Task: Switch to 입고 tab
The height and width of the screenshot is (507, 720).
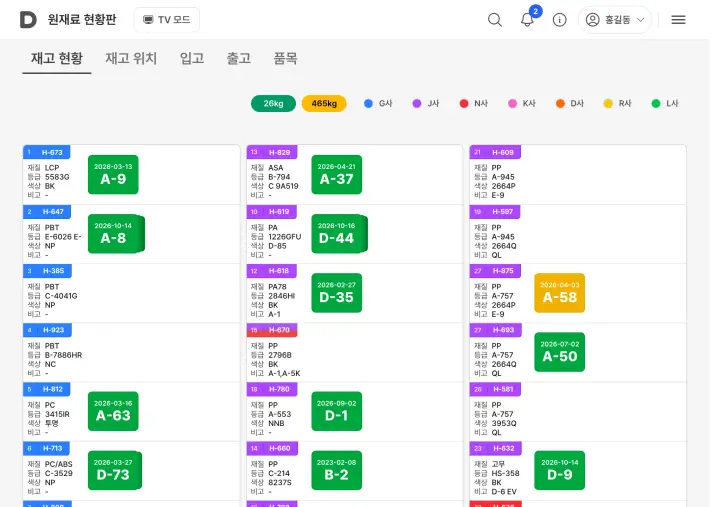Action: (x=192, y=58)
